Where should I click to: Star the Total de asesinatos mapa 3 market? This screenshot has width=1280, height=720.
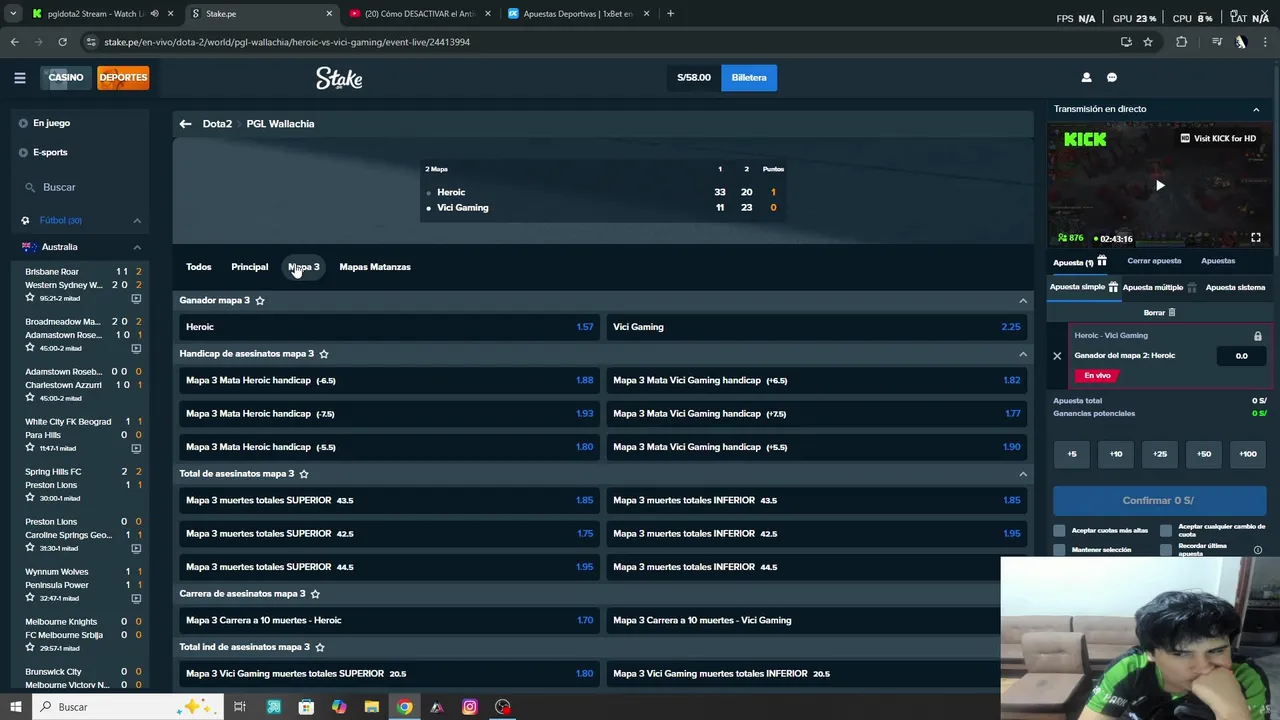[x=304, y=474]
